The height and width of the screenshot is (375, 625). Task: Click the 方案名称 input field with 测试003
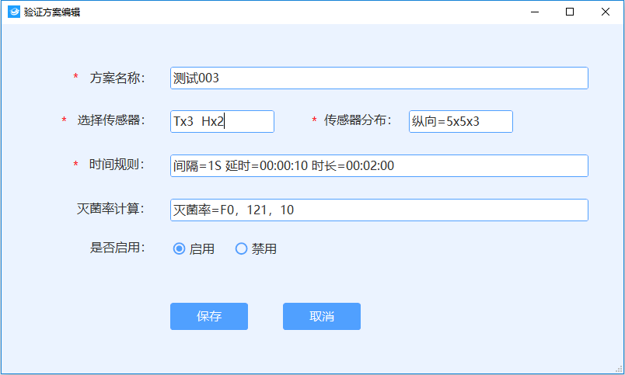[379, 78]
